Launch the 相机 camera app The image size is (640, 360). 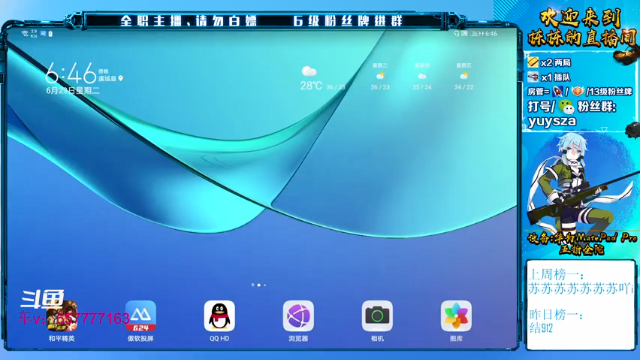pyautogui.click(x=377, y=316)
